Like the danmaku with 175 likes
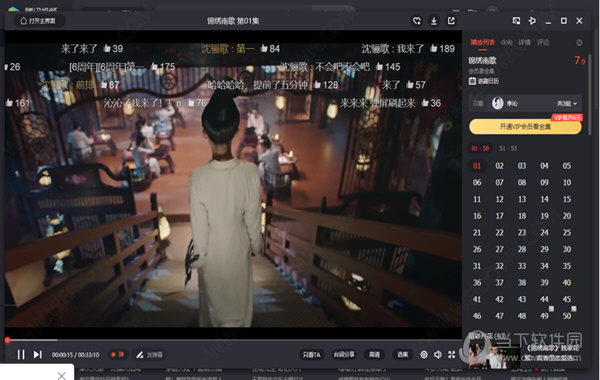600x380 pixels. 155,67
